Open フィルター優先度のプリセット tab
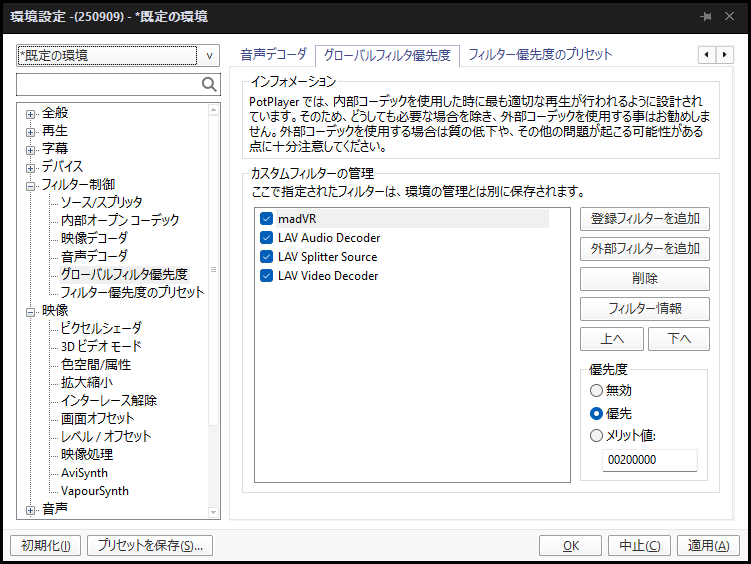This screenshot has height=564, width=751. [x=540, y=54]
